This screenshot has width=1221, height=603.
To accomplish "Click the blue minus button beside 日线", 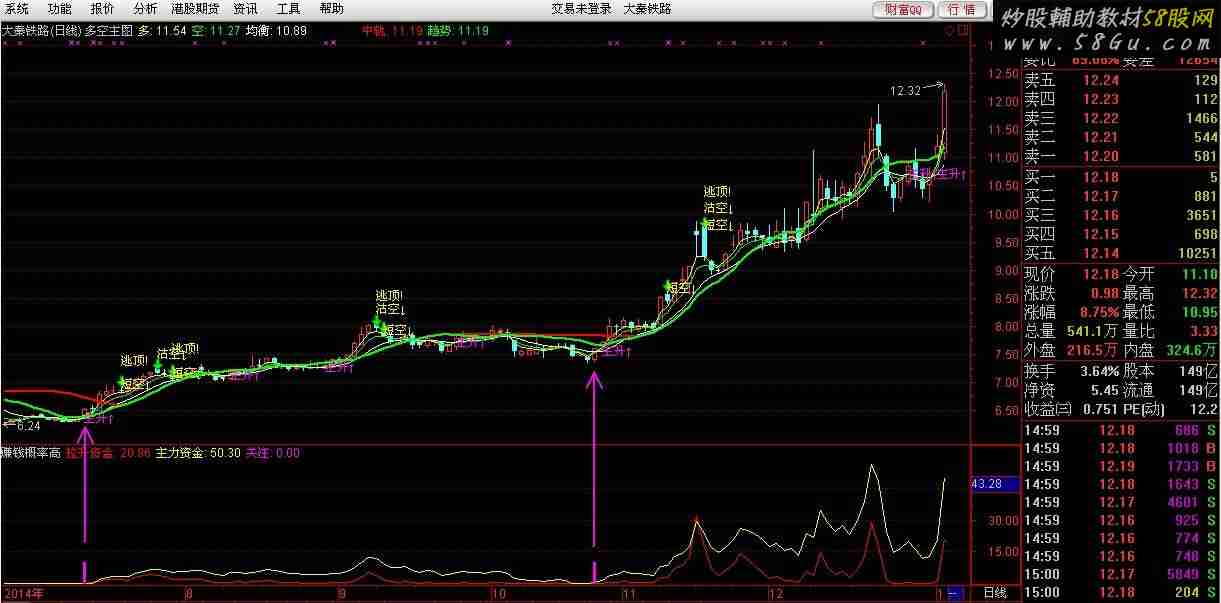I will 954,593.
